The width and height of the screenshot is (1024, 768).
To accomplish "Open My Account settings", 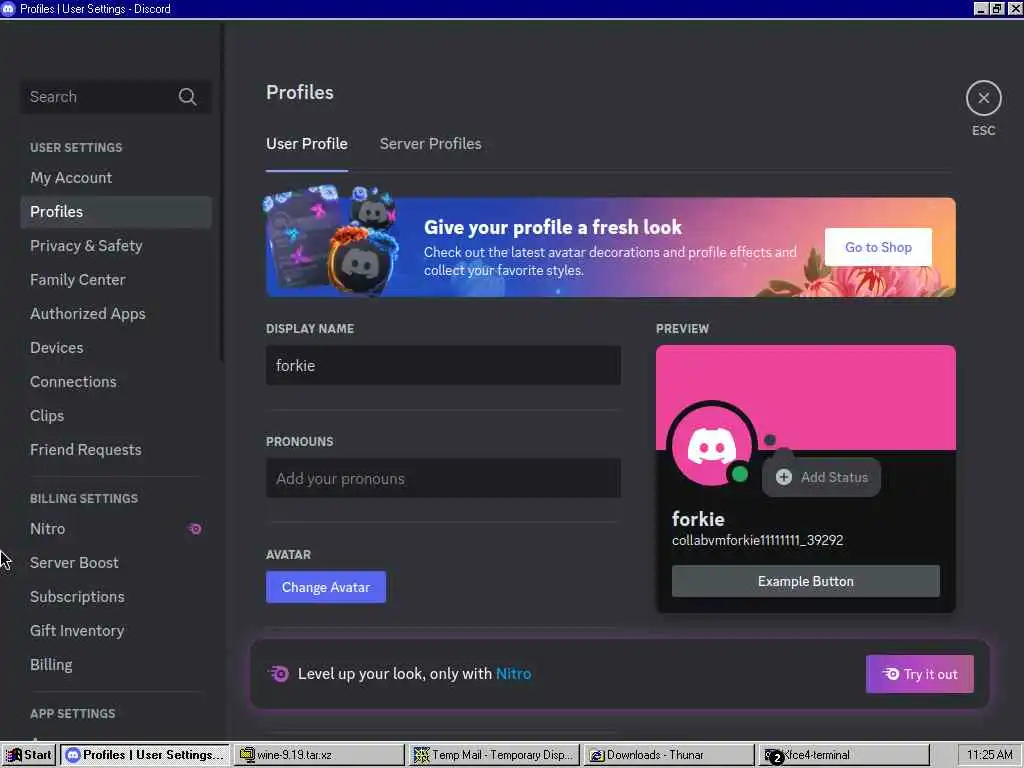I will pos(116,178).
